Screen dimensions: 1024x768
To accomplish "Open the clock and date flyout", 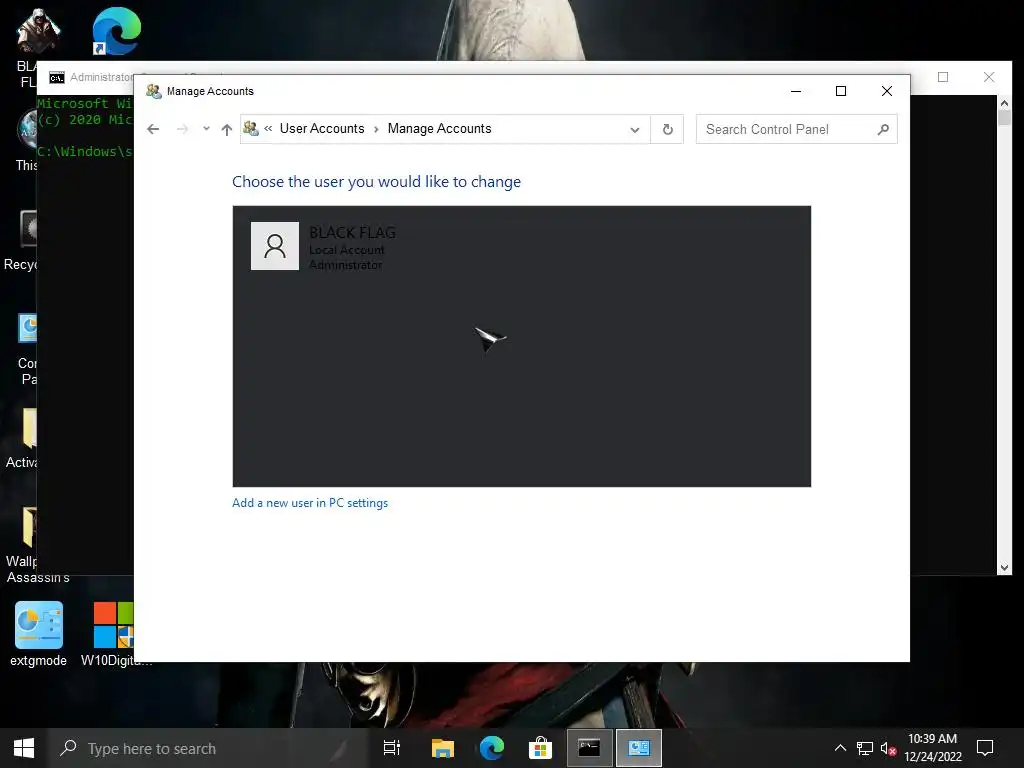I will coord(933,748).
